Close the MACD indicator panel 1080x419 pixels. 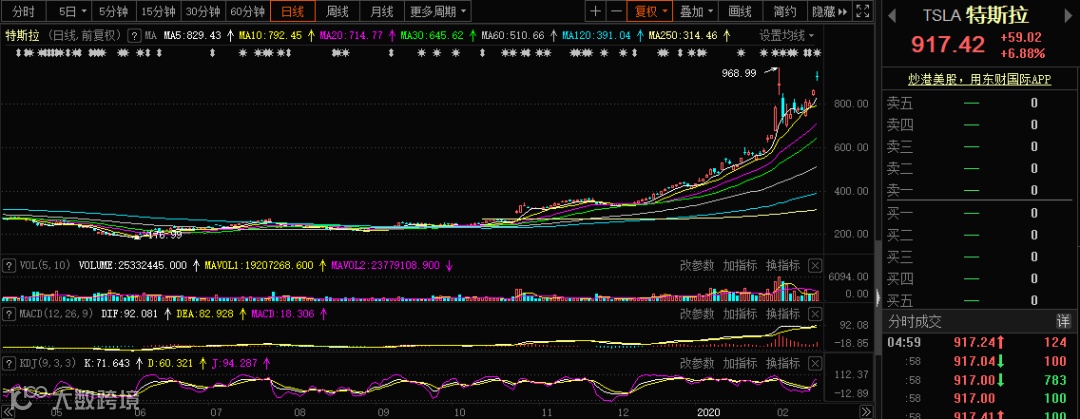point(815,314)
